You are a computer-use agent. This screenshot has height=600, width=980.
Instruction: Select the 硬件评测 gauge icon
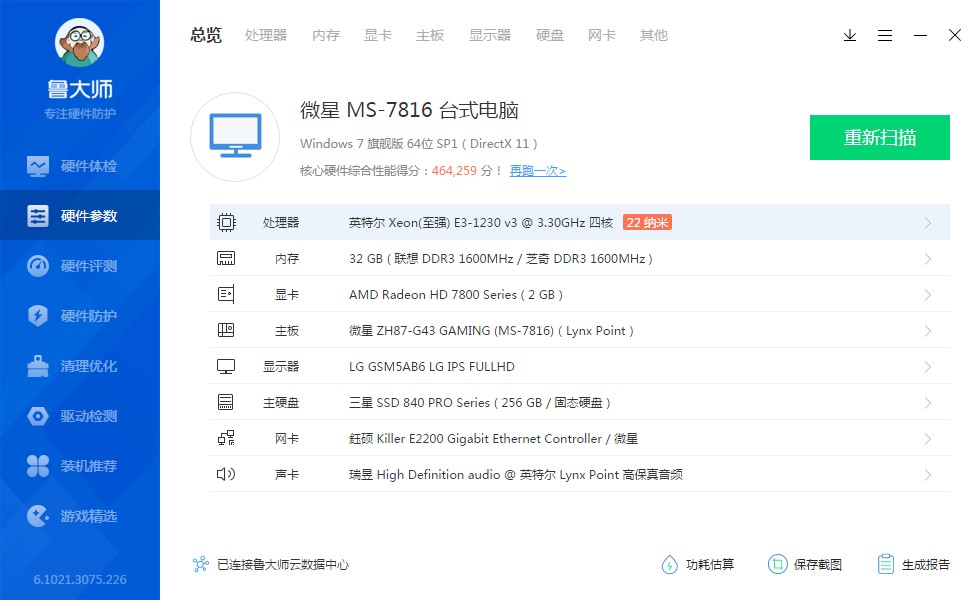[x=38, y=266]
